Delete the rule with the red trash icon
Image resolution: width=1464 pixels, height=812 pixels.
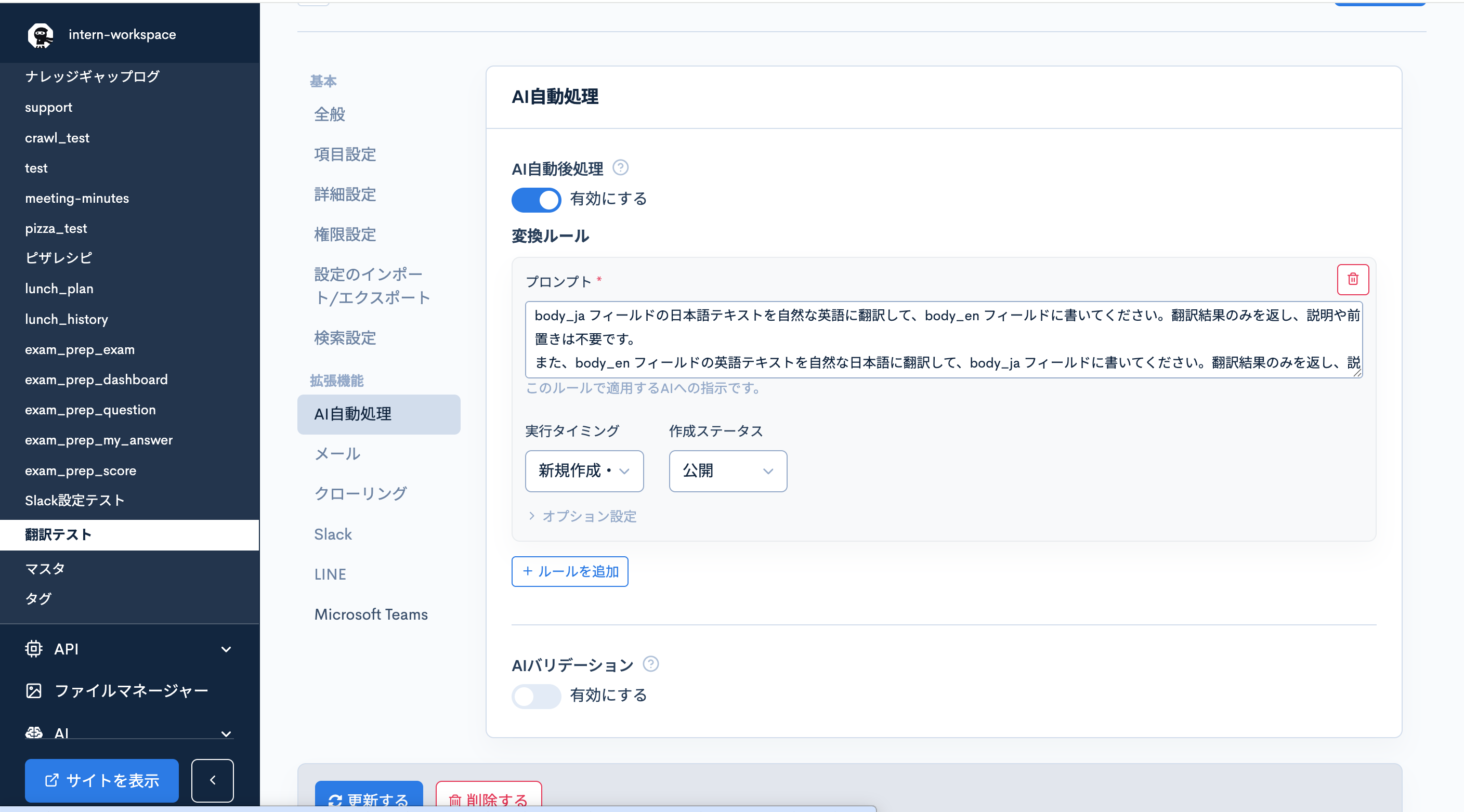pos(1353,280)
